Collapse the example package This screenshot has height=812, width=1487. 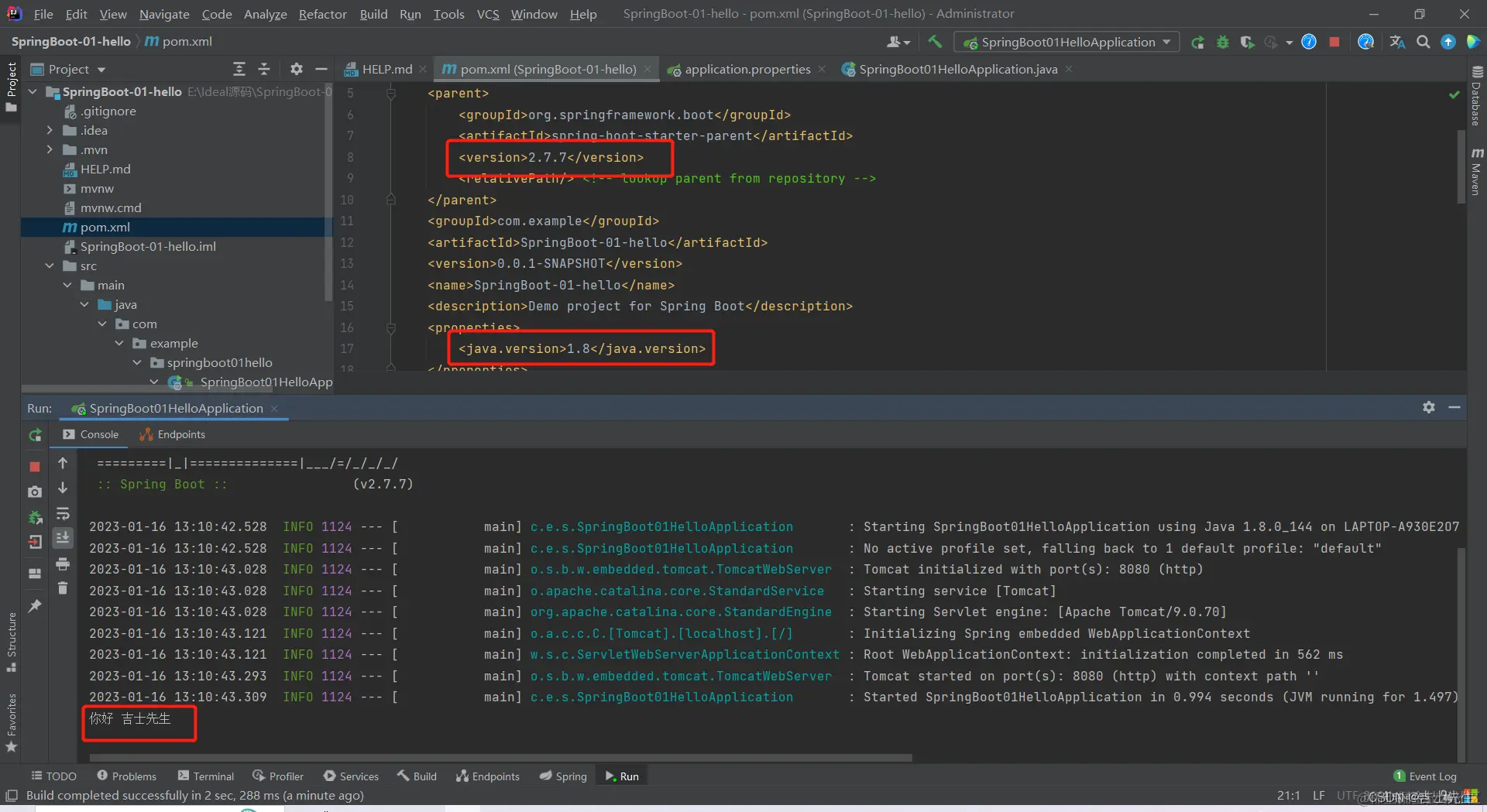pos(119,343)
